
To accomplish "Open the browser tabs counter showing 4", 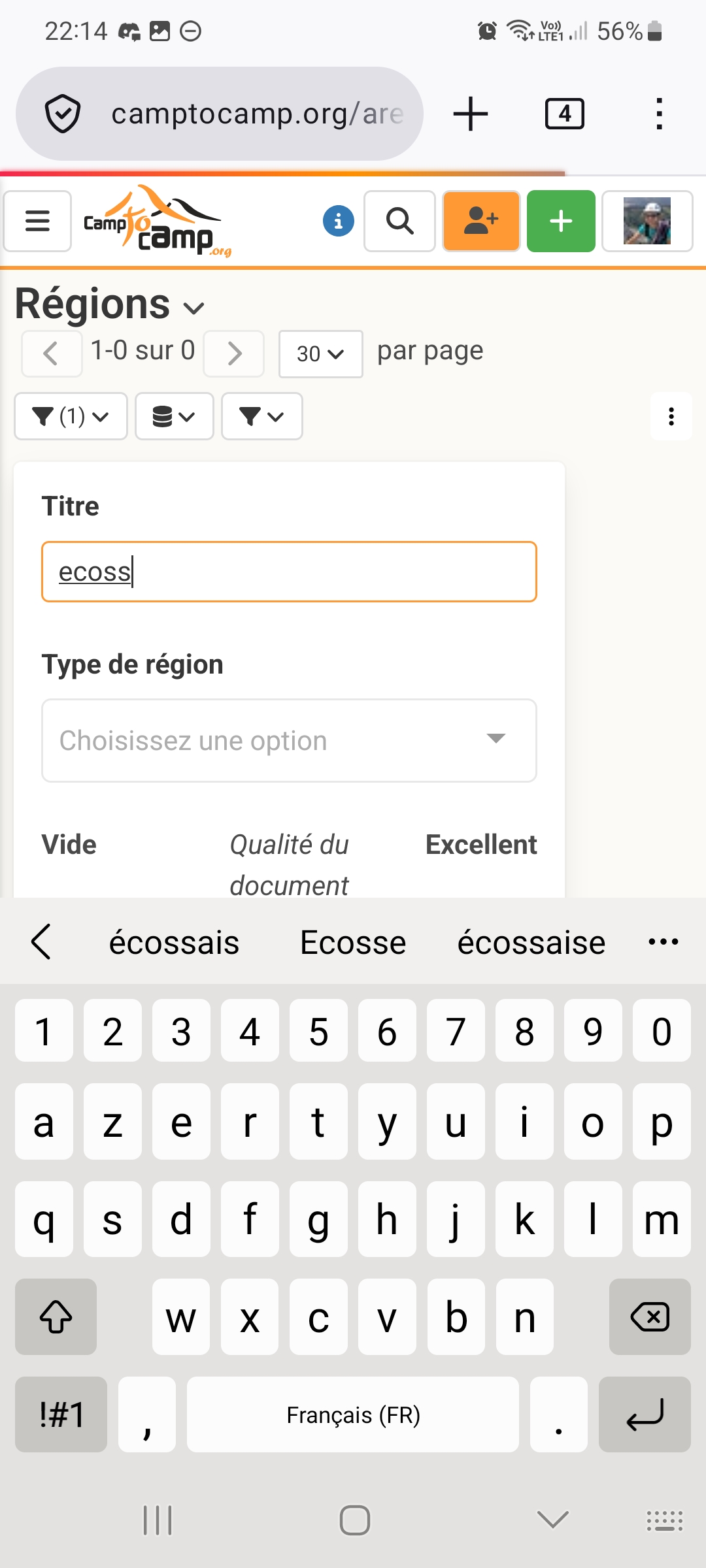I will [x=565, y=114].
